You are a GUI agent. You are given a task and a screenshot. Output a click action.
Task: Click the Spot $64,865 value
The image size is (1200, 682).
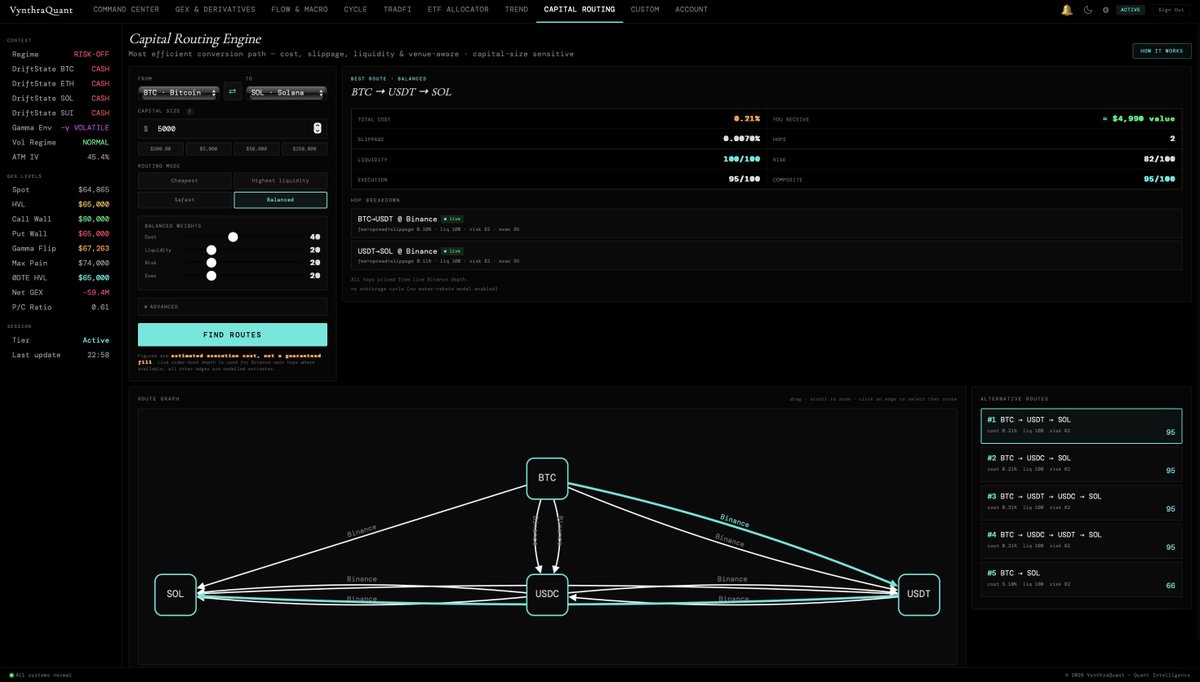click(x=93, y=188)
